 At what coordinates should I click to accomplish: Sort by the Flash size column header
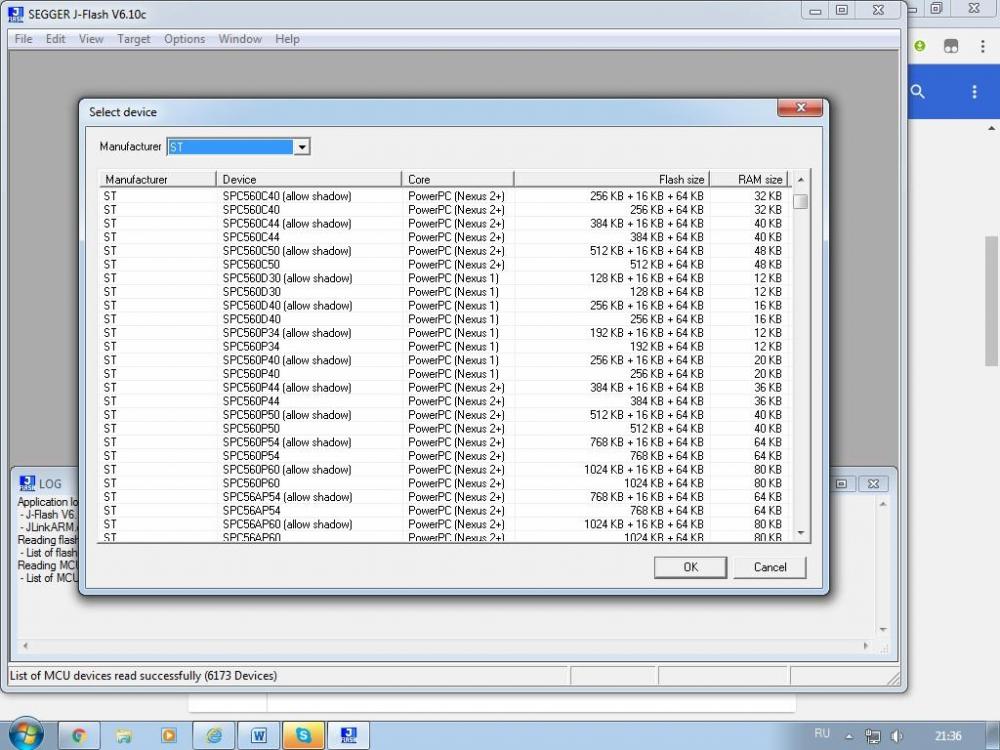click(612, 179)
